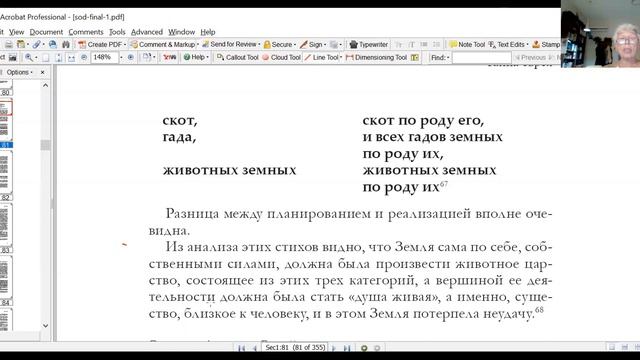
Task: Select the Dimensioning Tool
Action: tap(376, 58)
